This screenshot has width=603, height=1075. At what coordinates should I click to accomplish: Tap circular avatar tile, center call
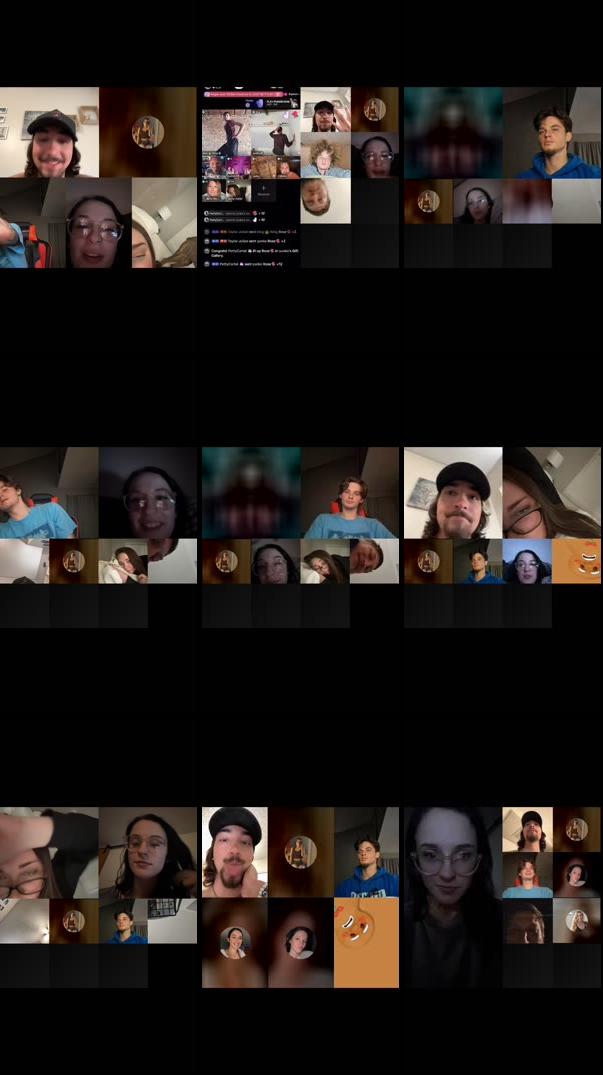pos(226,561)
